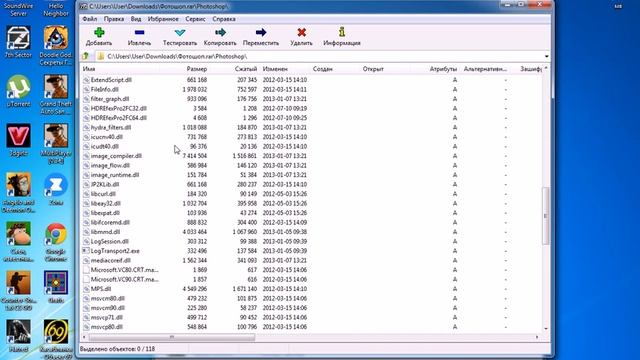The height and width of the screenshot is (360, 640).
Task: Click the Копировать (Copy) toolbar icon
Action: coord(220,33)
